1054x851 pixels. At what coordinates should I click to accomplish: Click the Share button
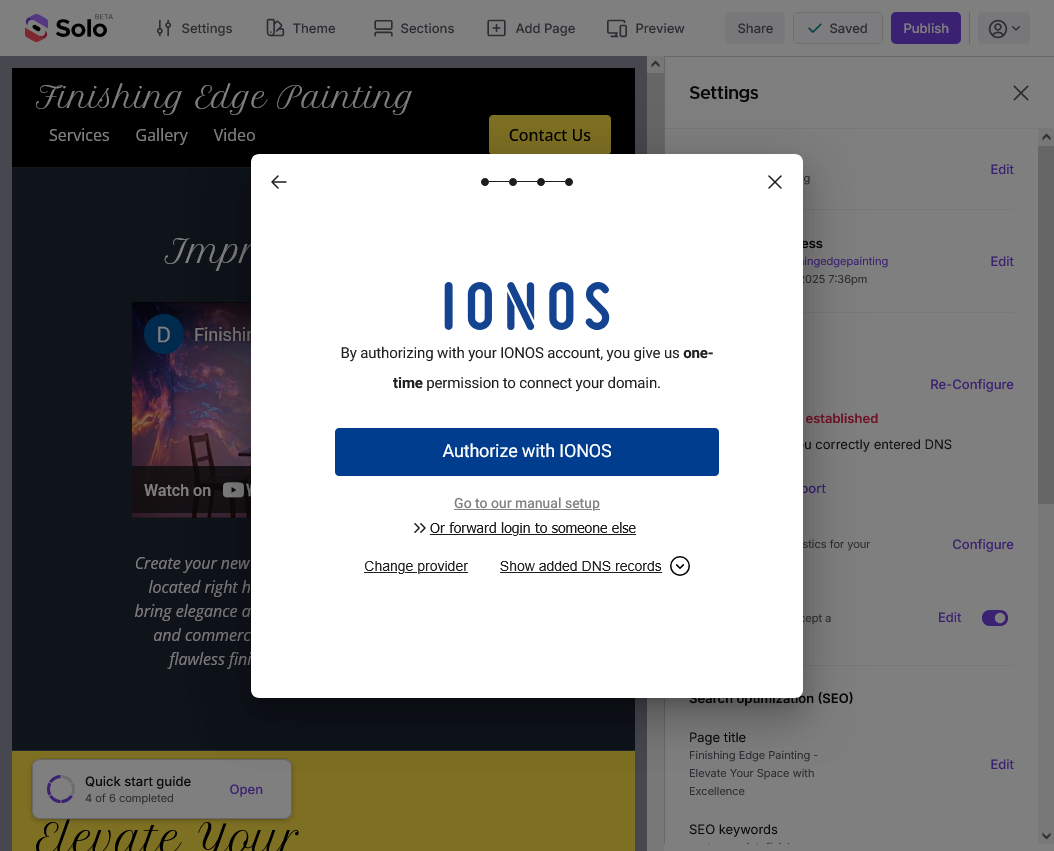click(x=754, y=28)
